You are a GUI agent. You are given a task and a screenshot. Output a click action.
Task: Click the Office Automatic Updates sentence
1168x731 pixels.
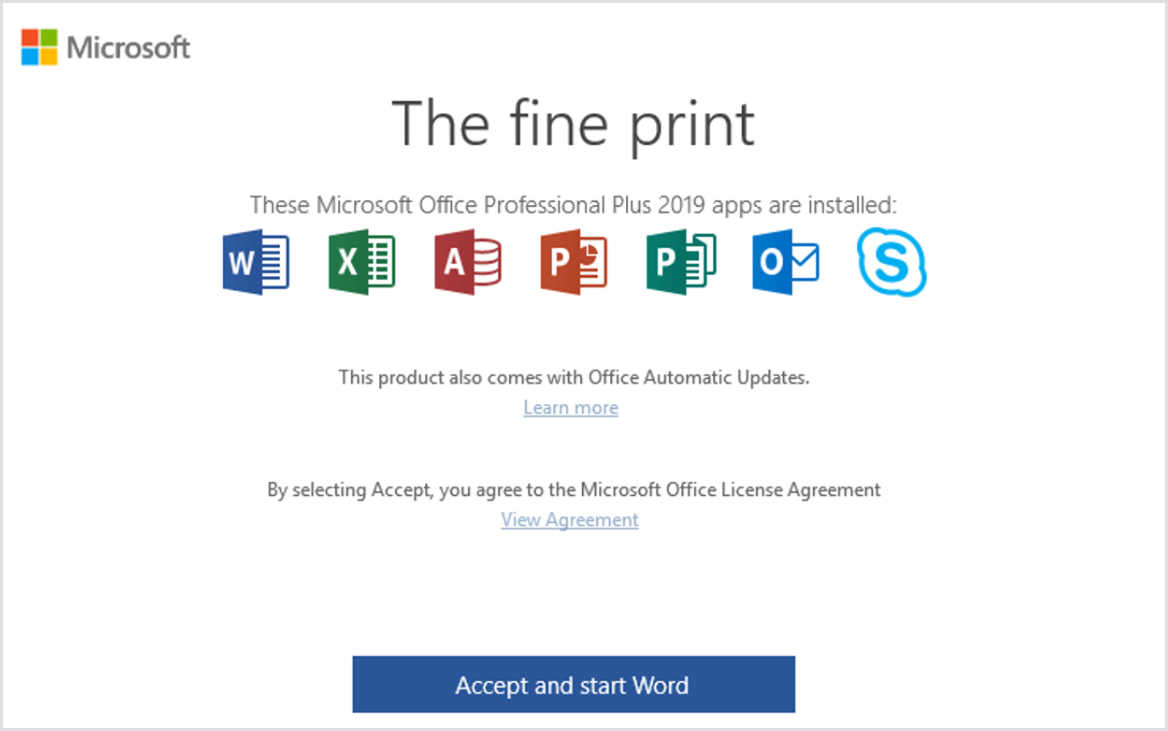pyautogui.click(x=573, y=378)
